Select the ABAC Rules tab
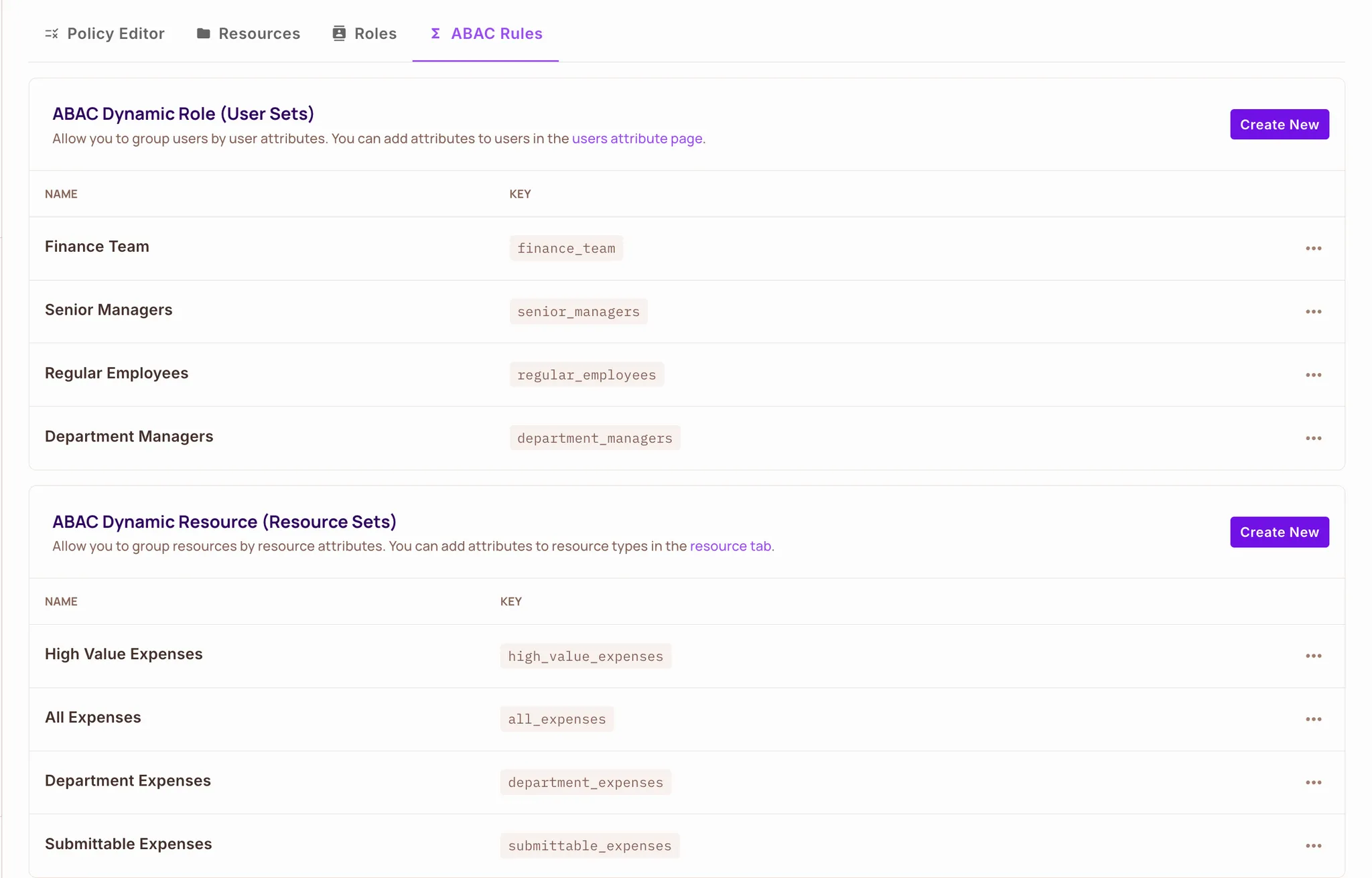Screen dimensions: 1372x878 486,33
